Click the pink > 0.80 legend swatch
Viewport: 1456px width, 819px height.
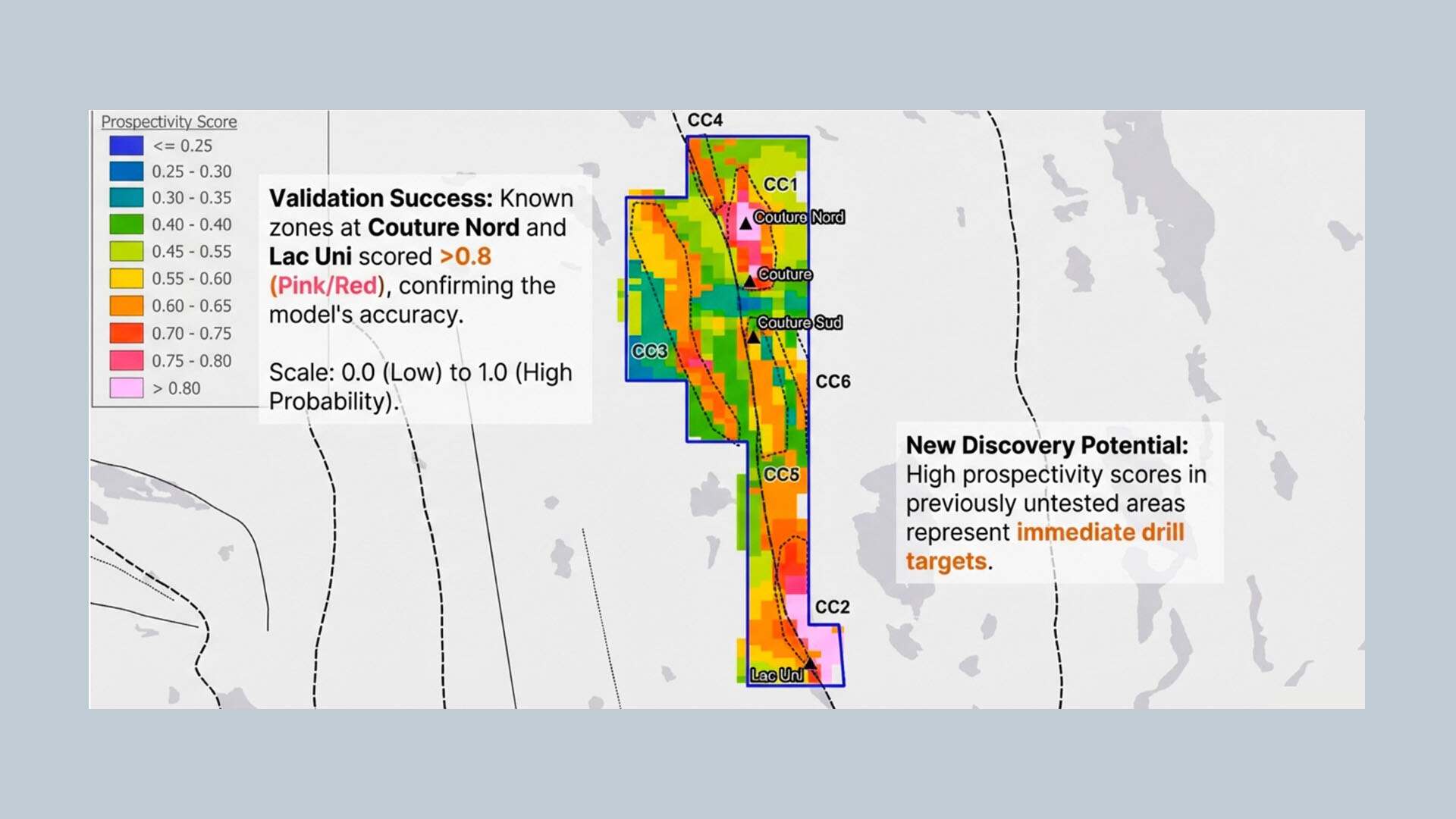[126, 388]
